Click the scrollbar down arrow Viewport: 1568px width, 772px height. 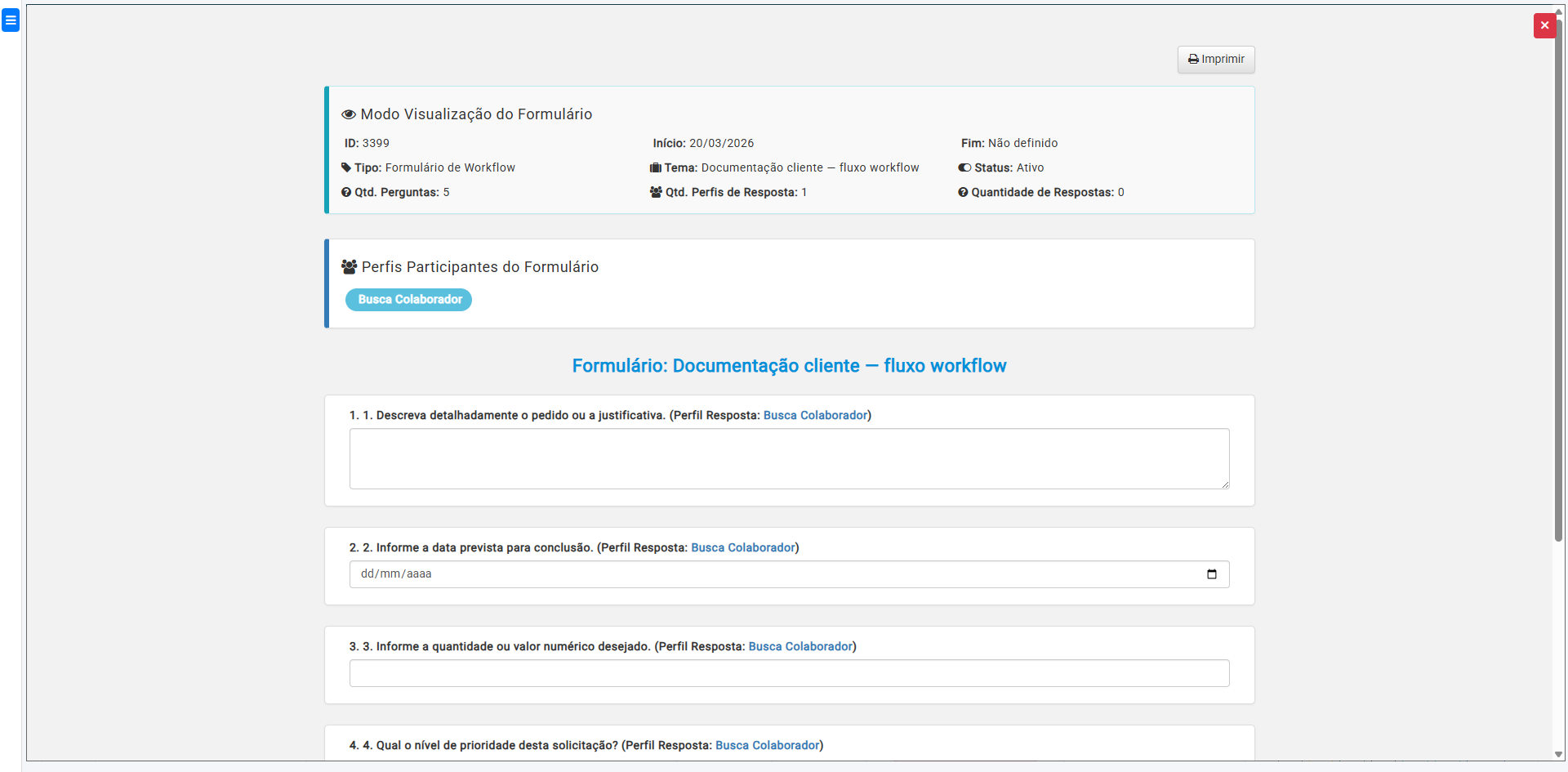click(x=1558, y=755)
